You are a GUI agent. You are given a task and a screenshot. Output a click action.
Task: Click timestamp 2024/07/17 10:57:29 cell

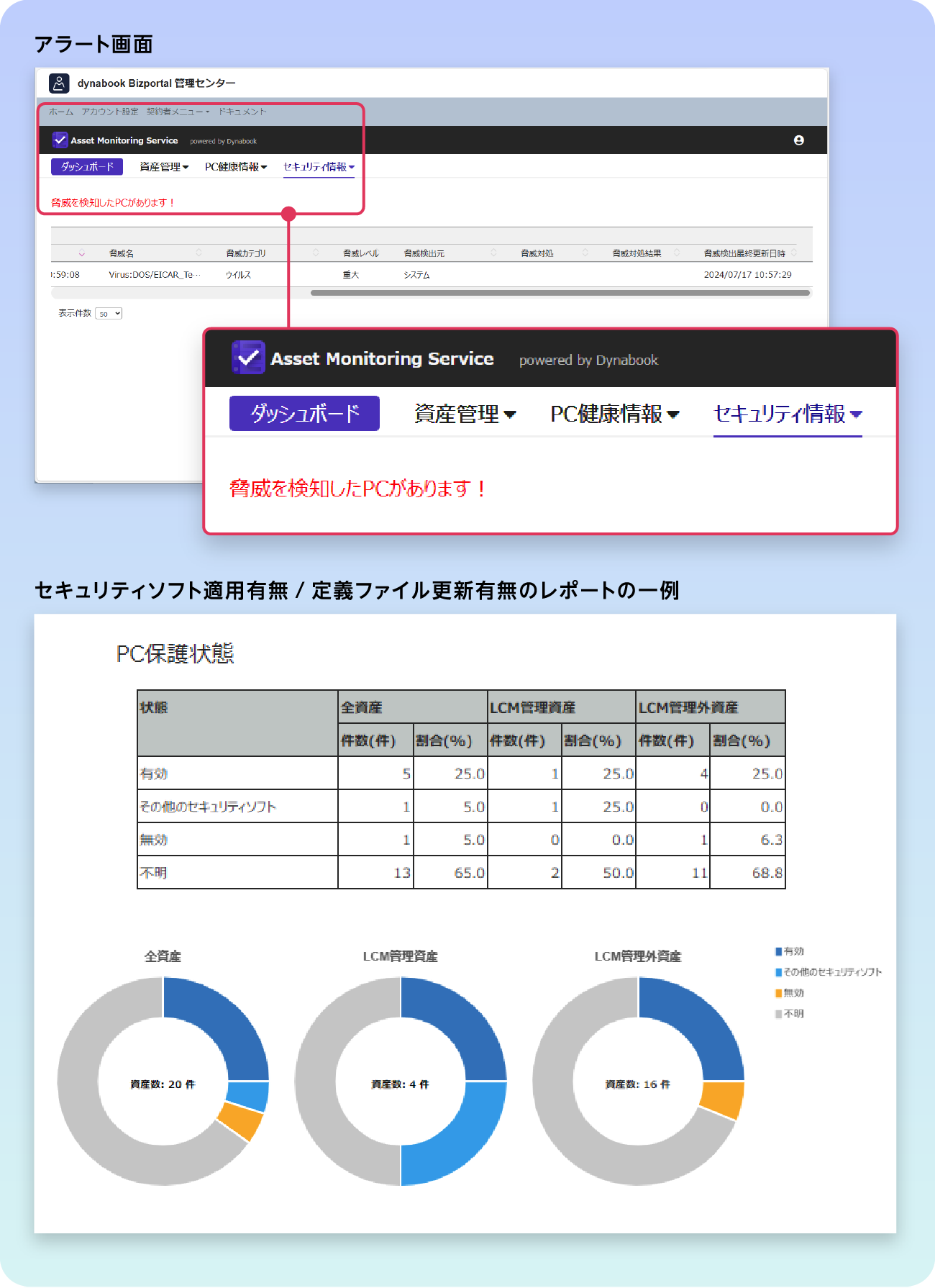tap(747, 275)
